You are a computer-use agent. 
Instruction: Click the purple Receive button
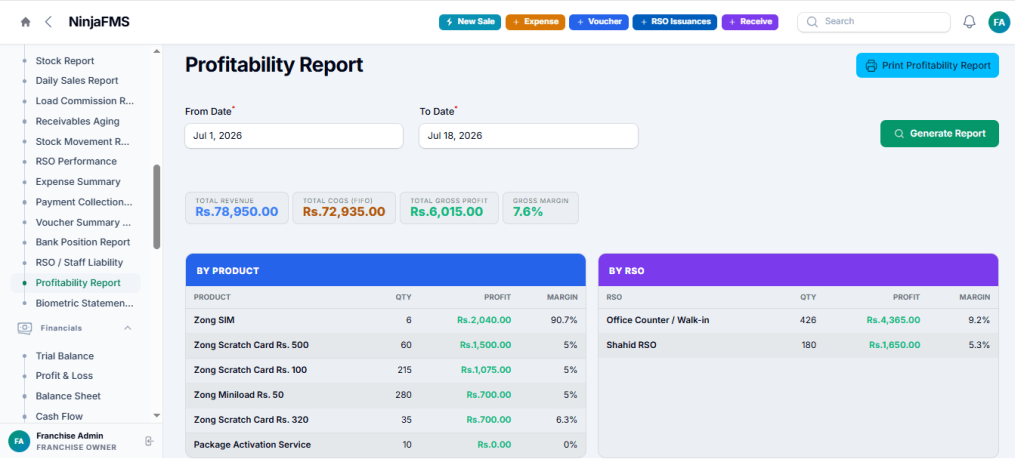pyautogui.click(x=750, y=22)
